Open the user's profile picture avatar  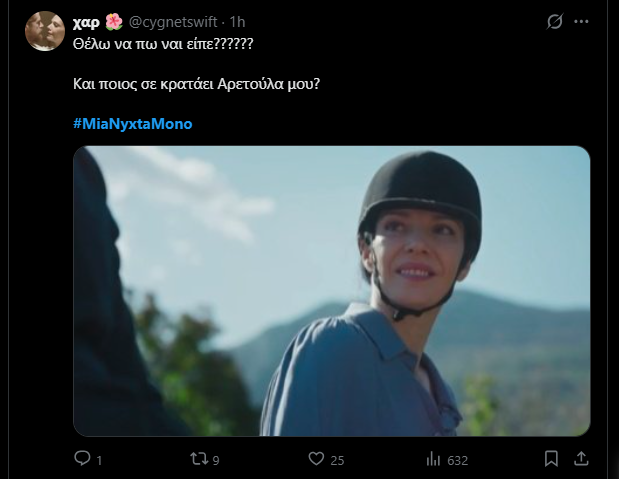[45, 31]
